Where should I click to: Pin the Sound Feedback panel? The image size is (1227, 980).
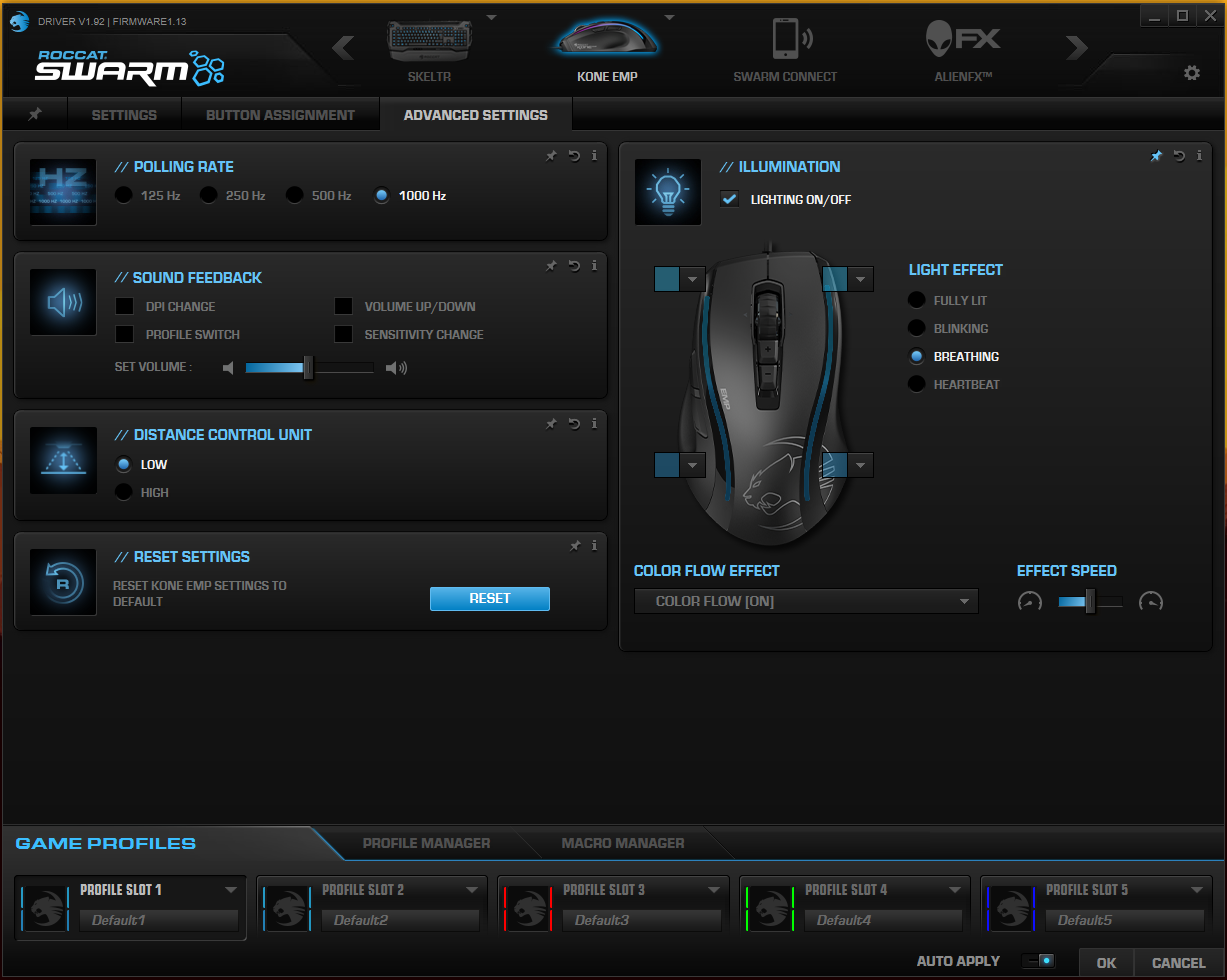[551, 265]
